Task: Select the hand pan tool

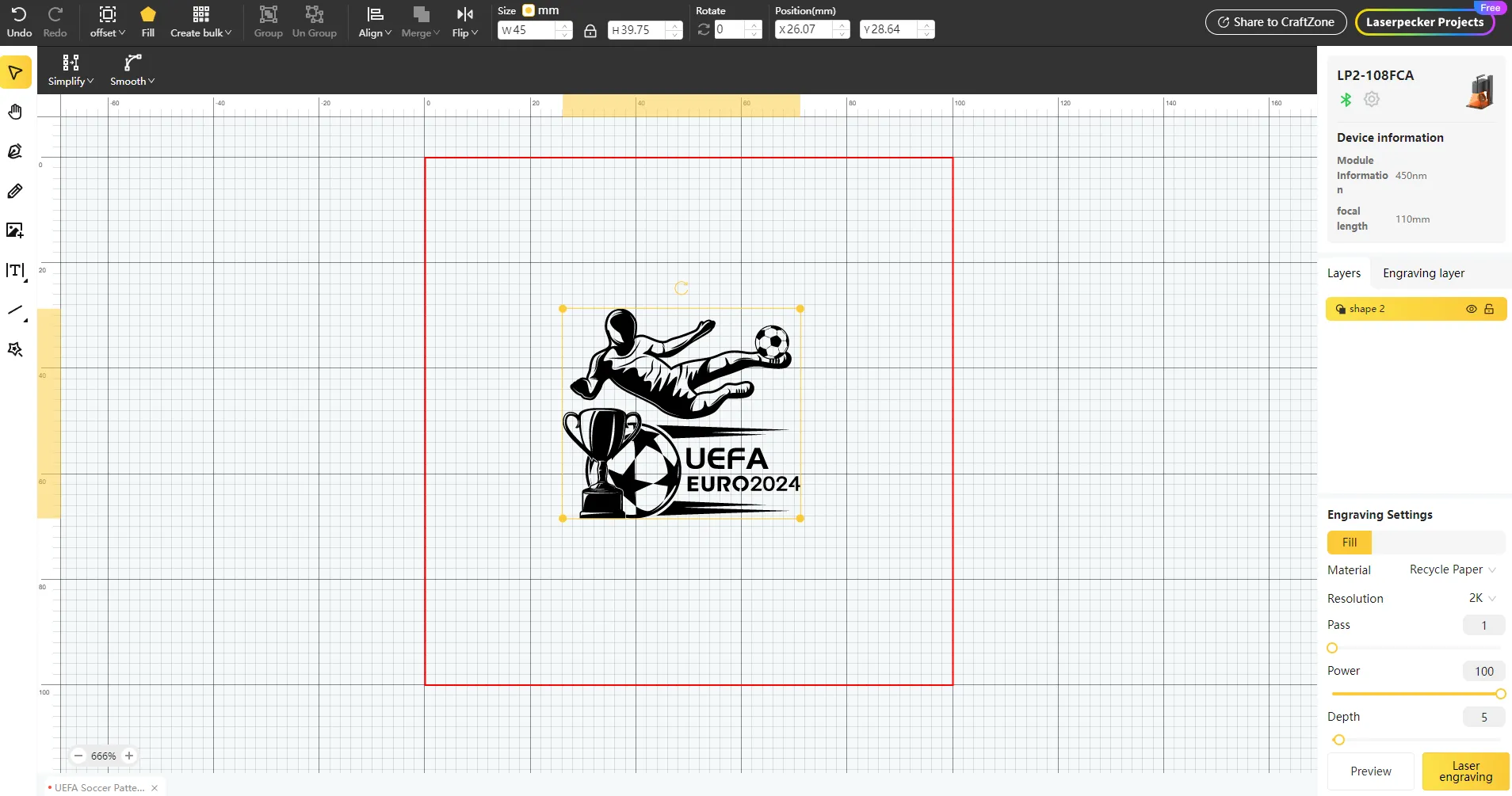Action: click(15, 112)
